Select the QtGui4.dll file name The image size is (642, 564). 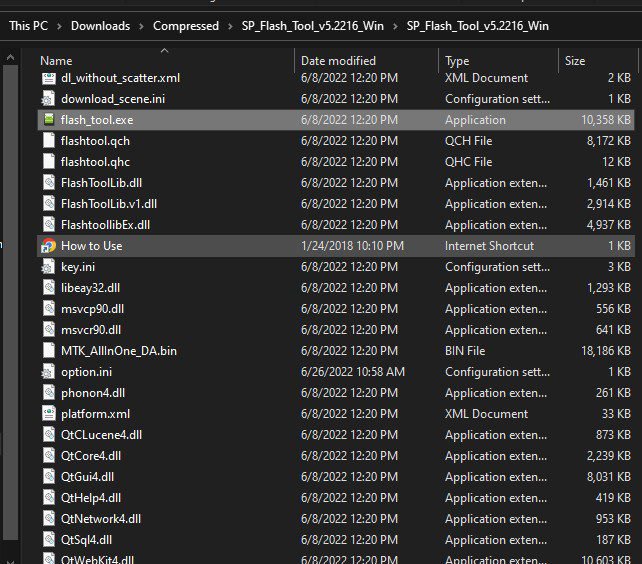coord(87,477)
